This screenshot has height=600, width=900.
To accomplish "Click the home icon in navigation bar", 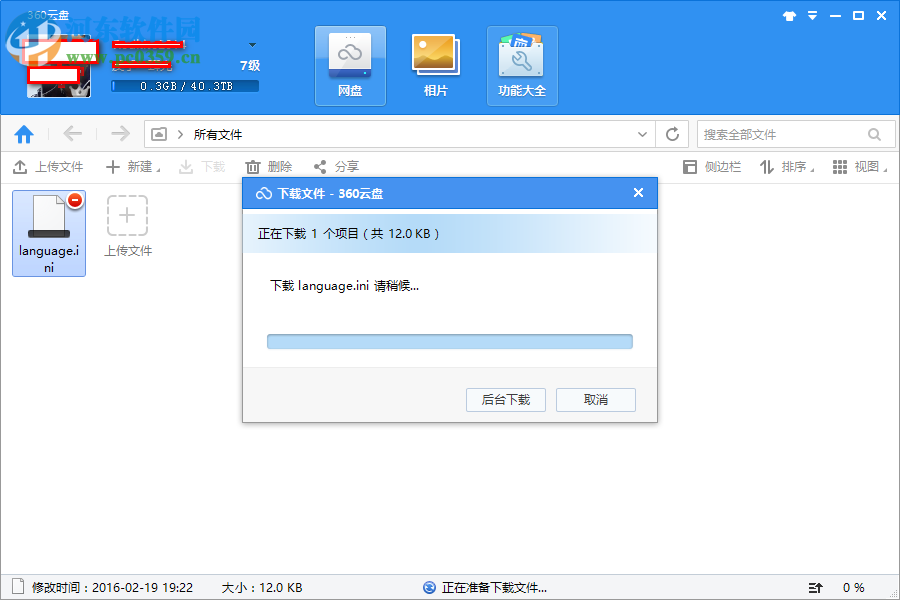I will click(24, 133).
